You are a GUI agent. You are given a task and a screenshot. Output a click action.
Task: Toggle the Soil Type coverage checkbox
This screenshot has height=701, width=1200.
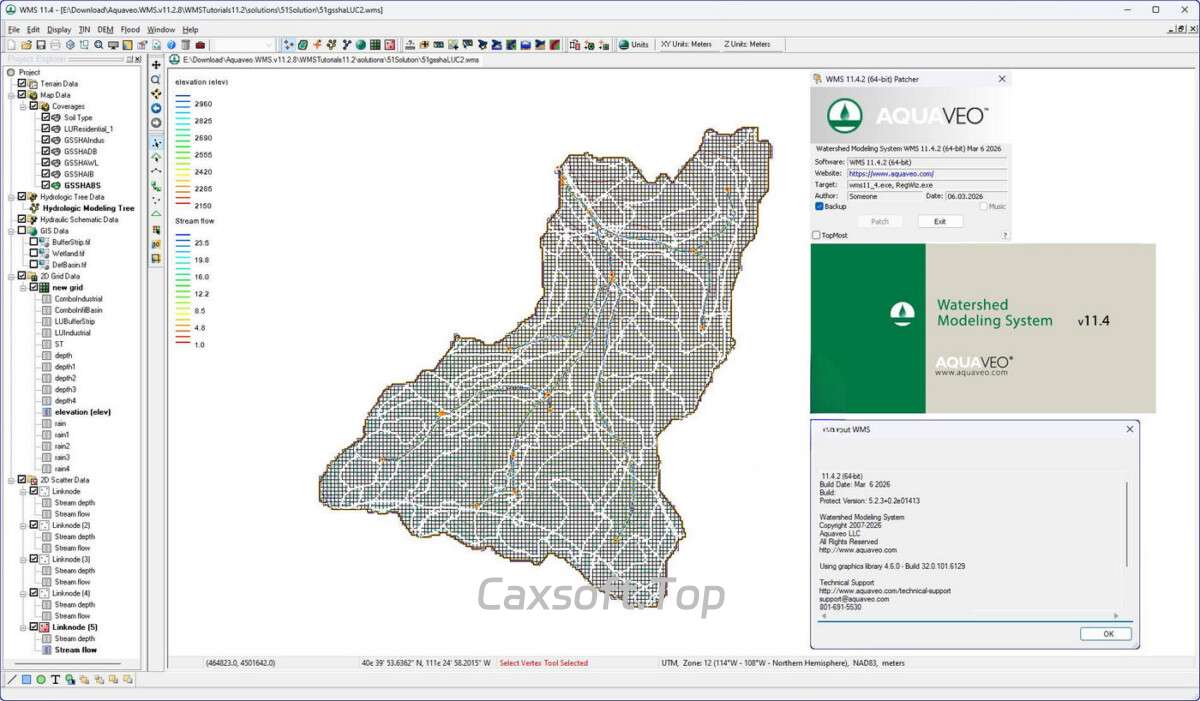(46, 118)
